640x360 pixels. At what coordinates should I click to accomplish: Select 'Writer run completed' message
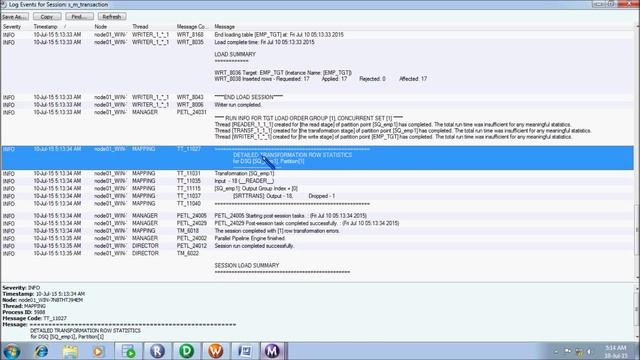pos(317,105)
